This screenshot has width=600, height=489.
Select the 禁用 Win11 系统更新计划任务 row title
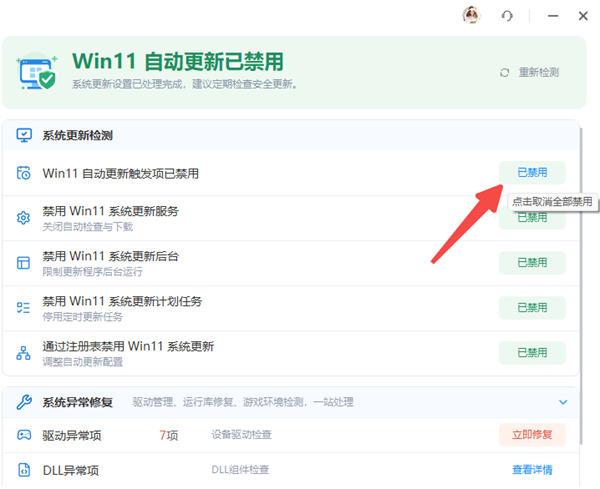122,302
